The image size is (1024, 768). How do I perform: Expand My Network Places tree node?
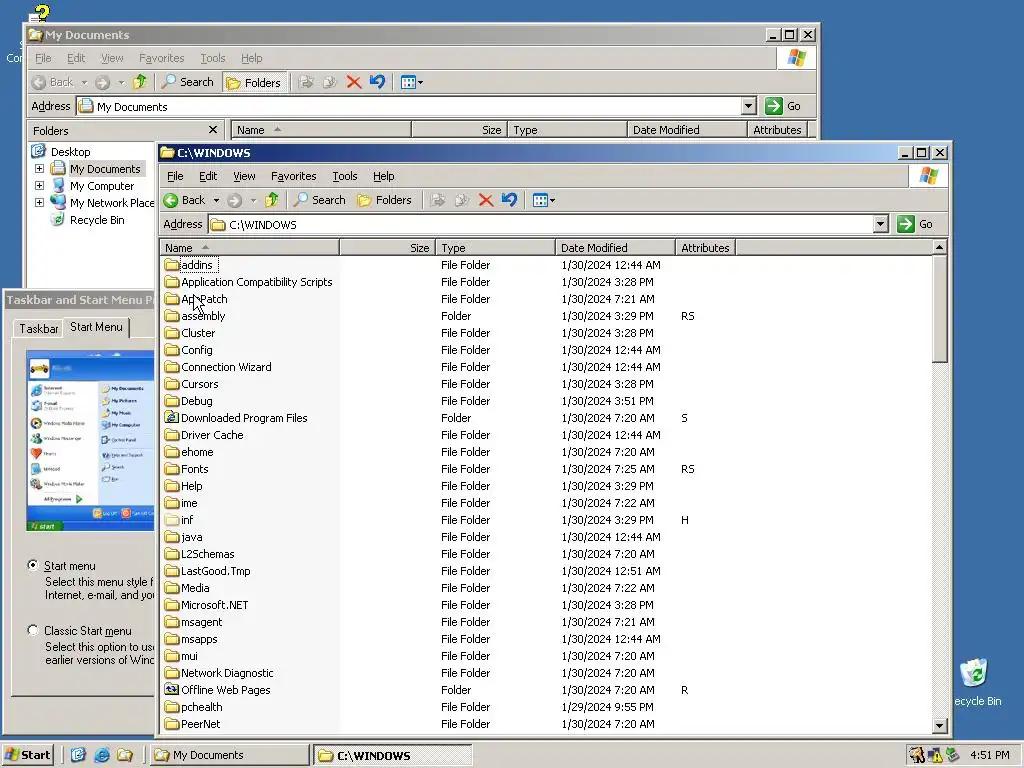(x=39, y=202)
